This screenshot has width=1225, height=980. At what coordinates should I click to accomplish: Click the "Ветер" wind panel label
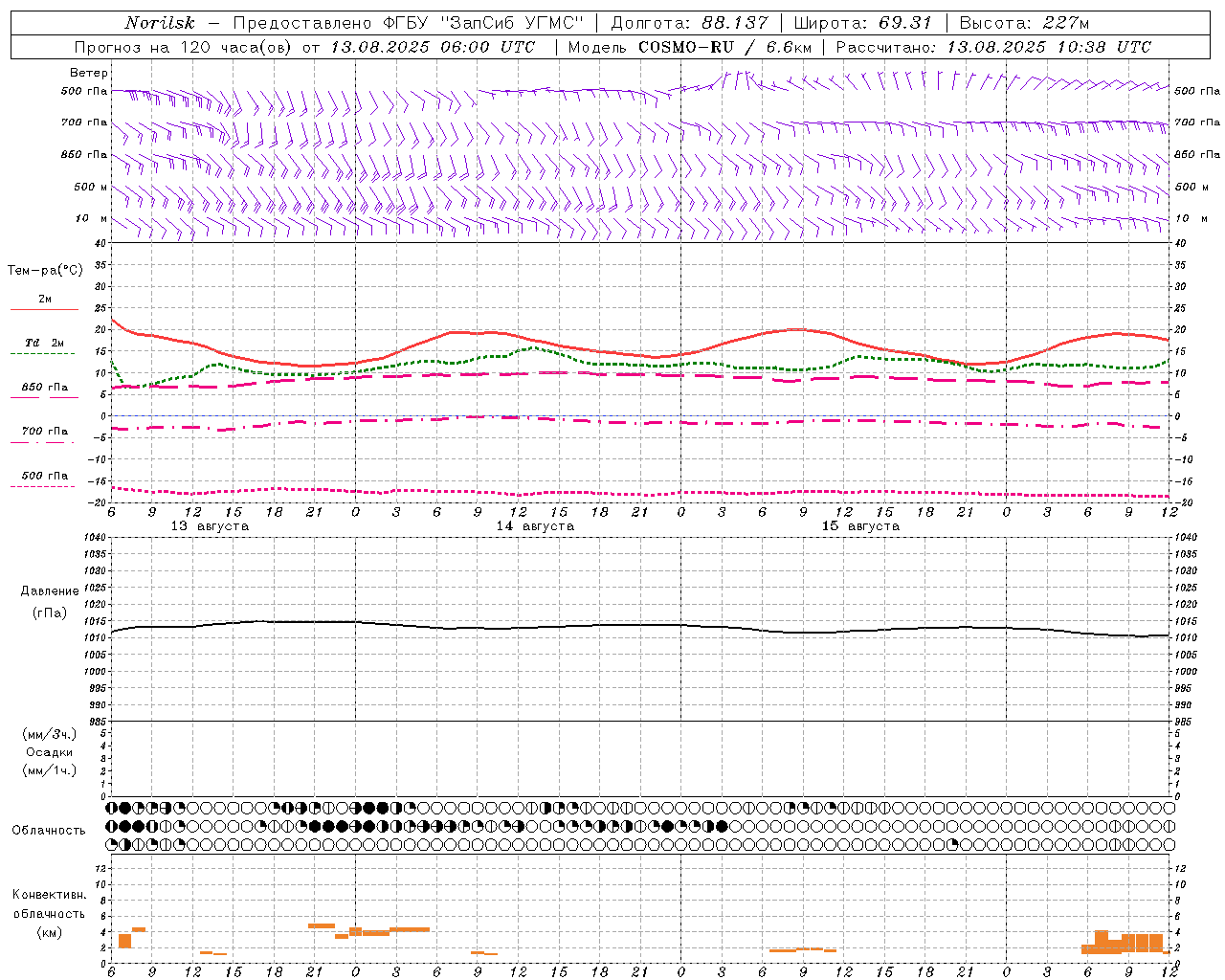[x=89, y=73]
